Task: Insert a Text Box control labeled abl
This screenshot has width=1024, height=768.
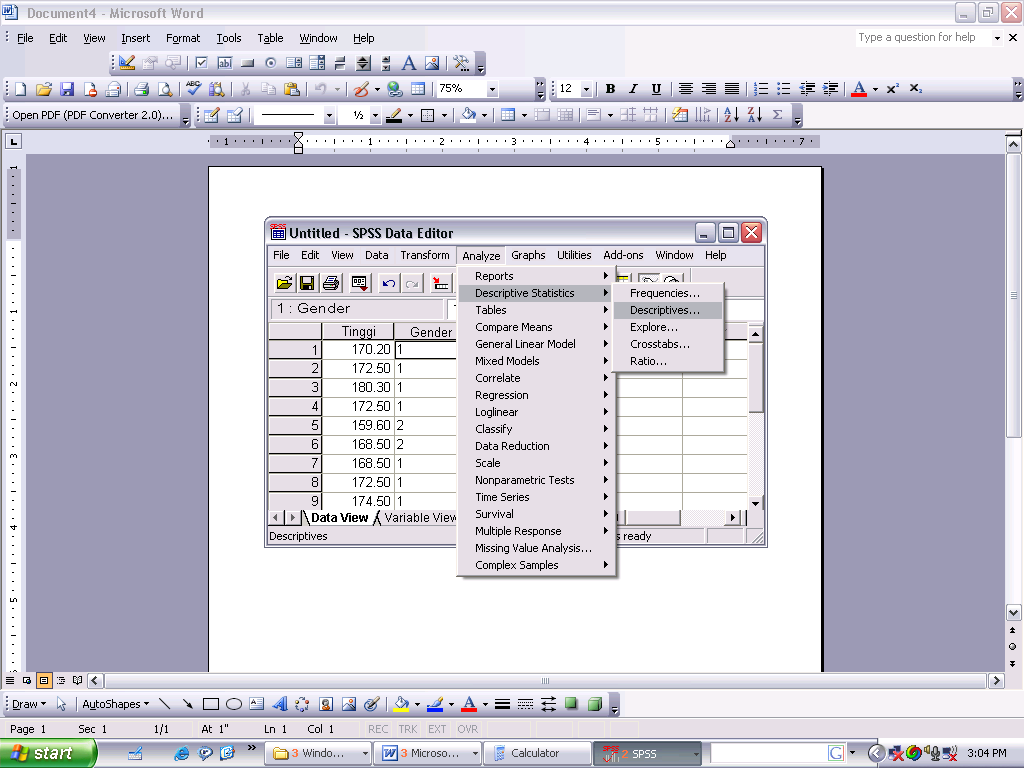Action: [x=225, y=63]
